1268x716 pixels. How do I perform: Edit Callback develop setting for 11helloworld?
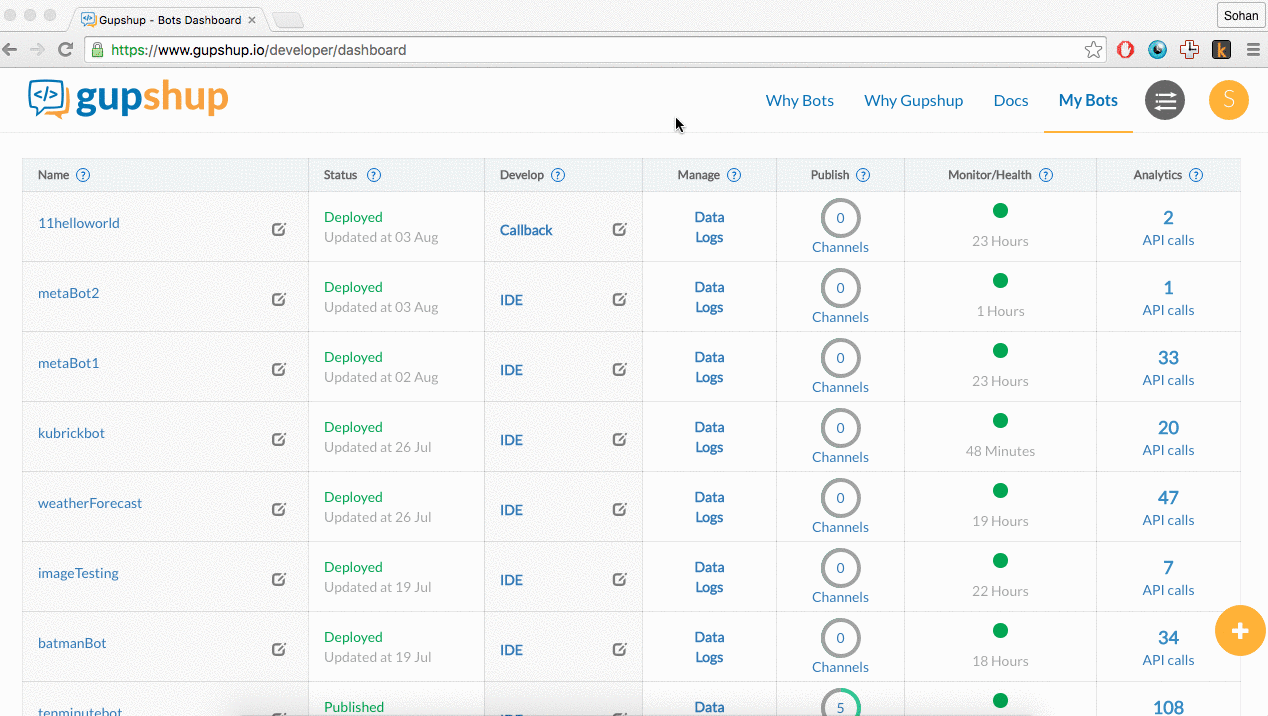(x=620, y=229)
